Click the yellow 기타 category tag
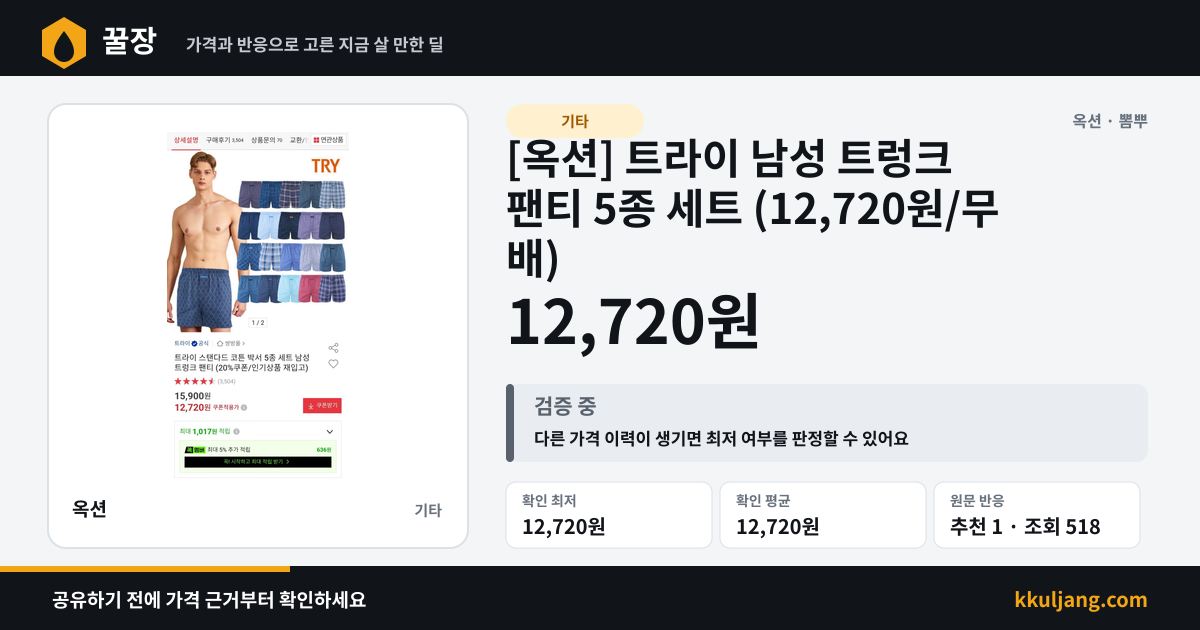This screenshot has height=630, width=1200. [574, 121]
